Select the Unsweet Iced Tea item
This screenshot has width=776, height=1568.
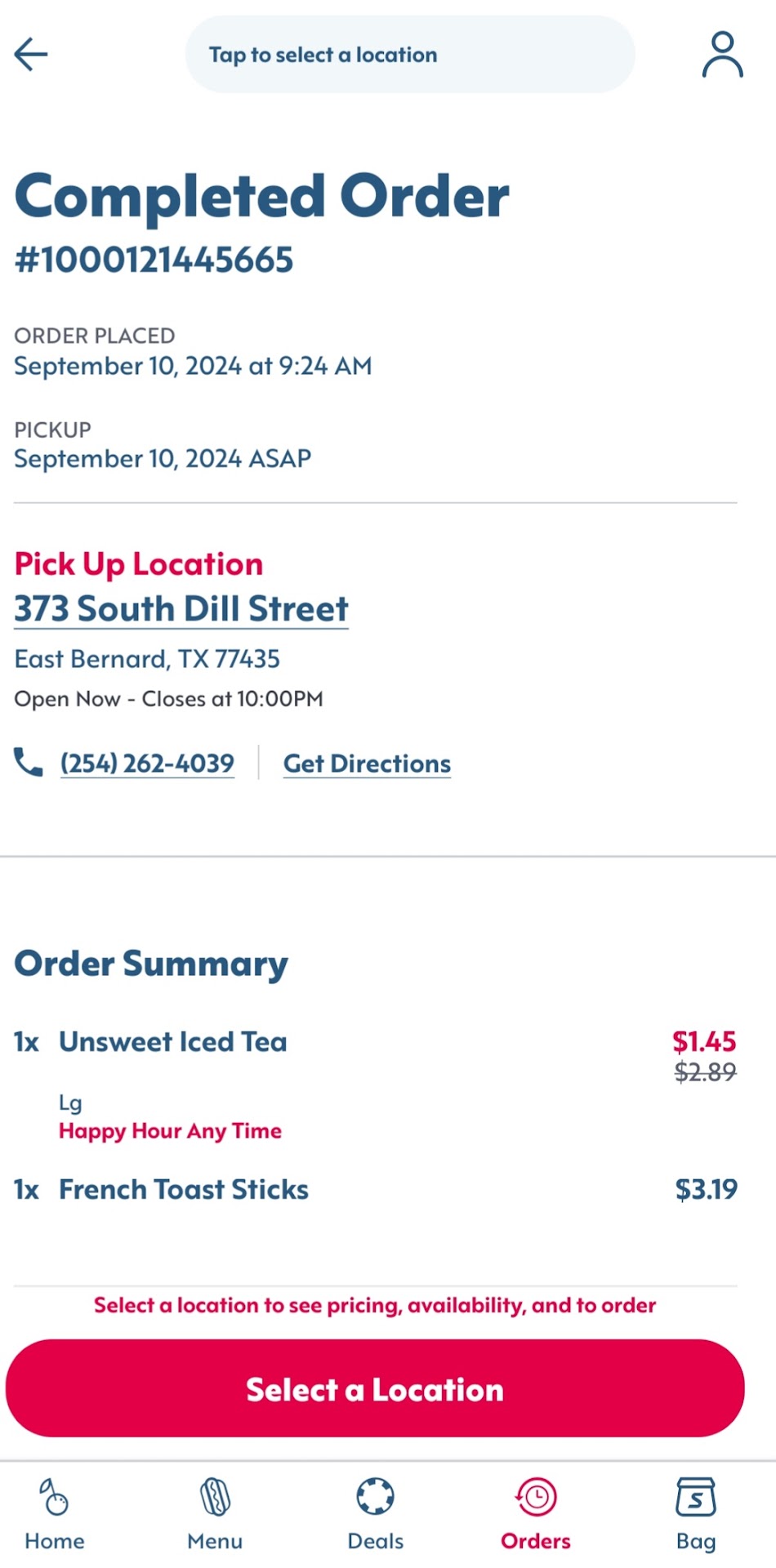pos(173,1042)
